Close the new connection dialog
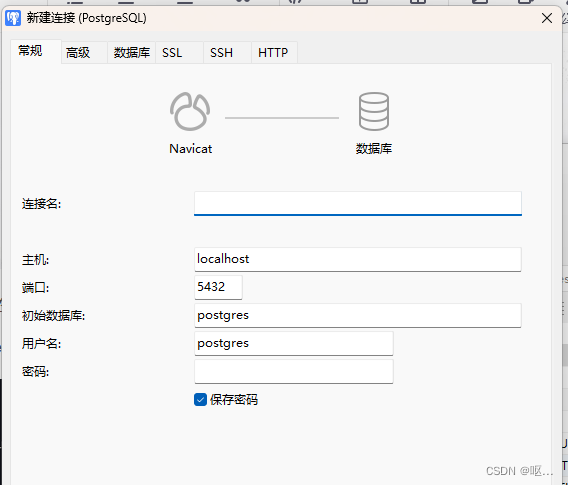Viewport: 568px width, 485px height. click(x=547, y=18)
